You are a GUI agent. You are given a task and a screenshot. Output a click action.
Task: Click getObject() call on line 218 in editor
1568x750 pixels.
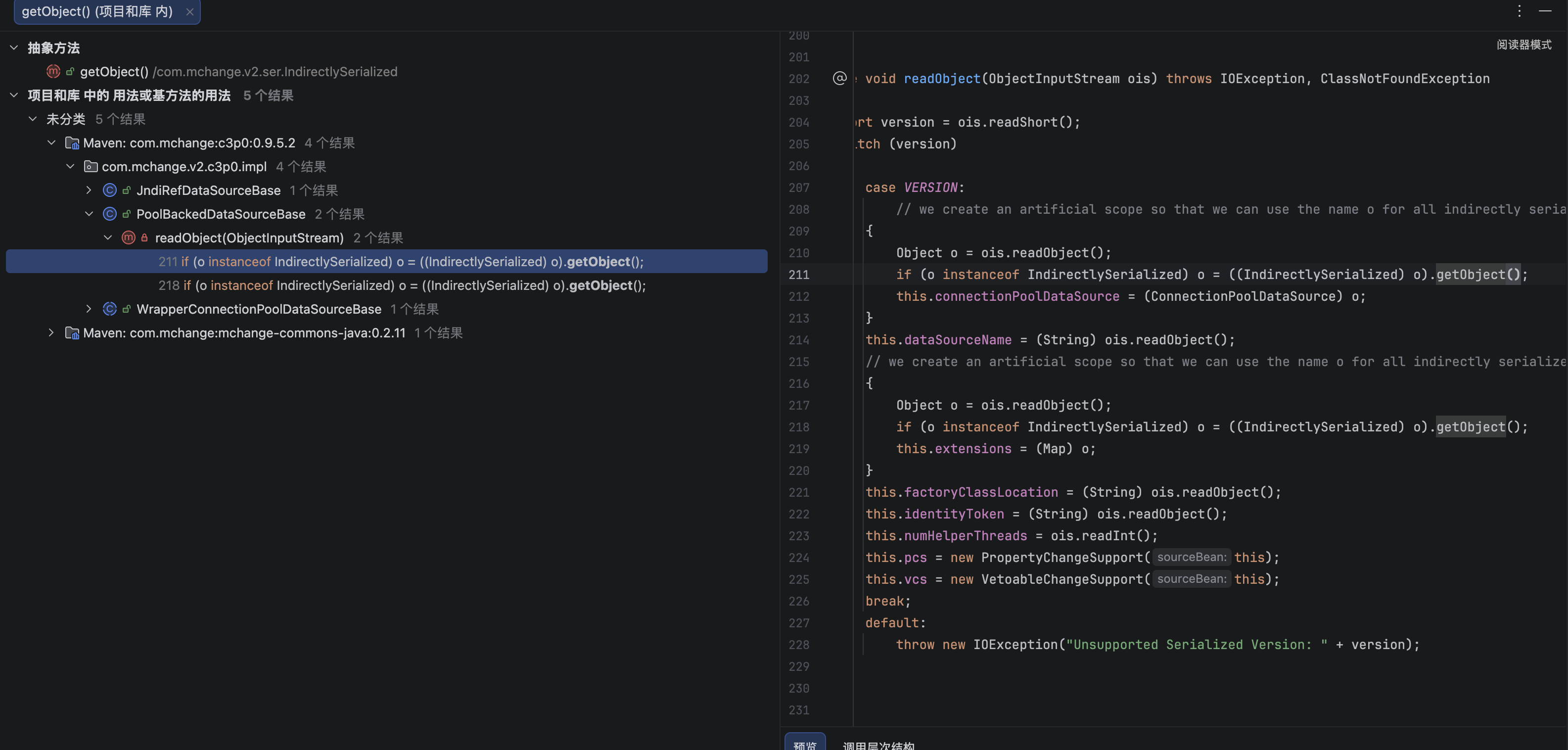(1471, 427)
